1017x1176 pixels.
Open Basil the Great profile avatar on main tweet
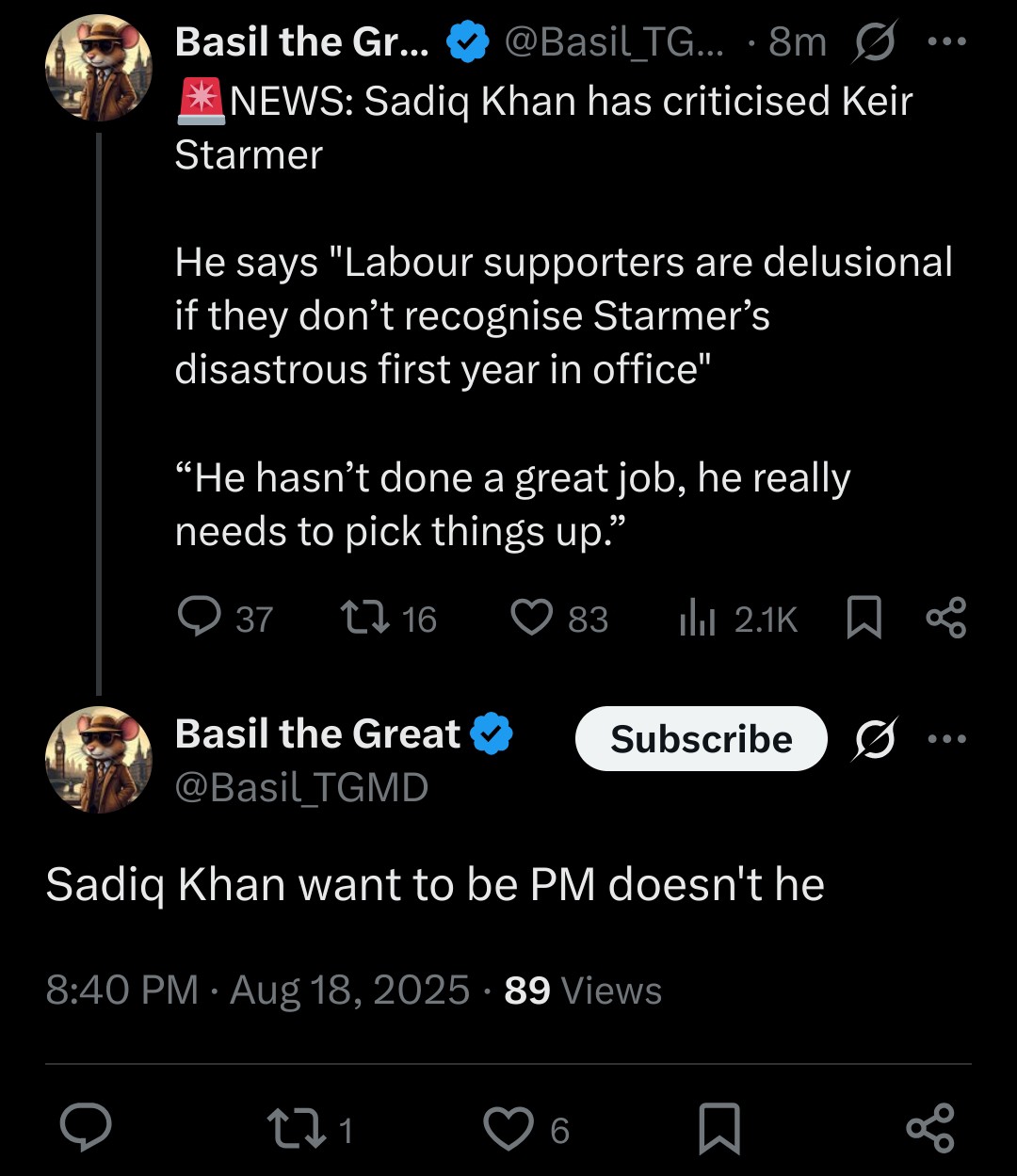(x=99, y=759)
